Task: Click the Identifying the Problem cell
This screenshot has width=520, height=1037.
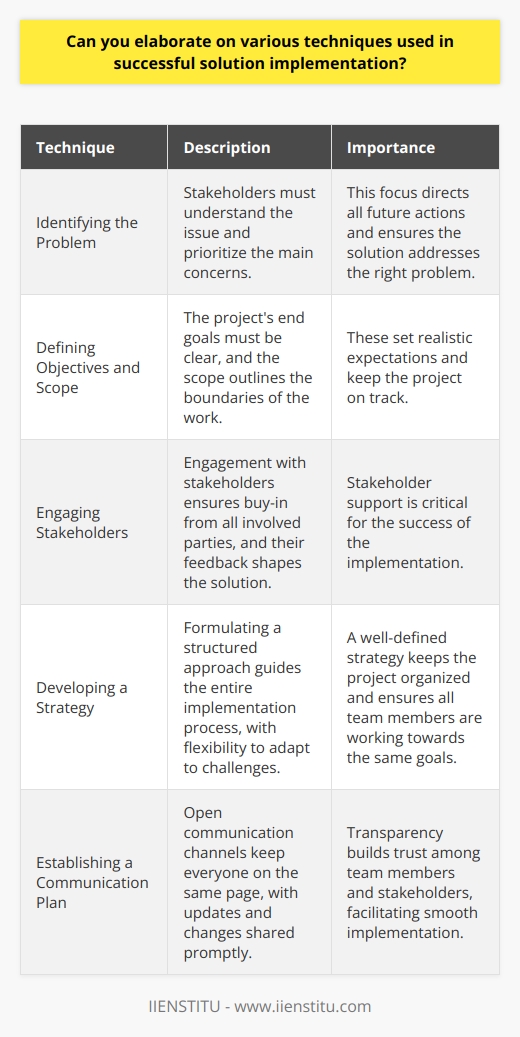Action: click(94, 233)
